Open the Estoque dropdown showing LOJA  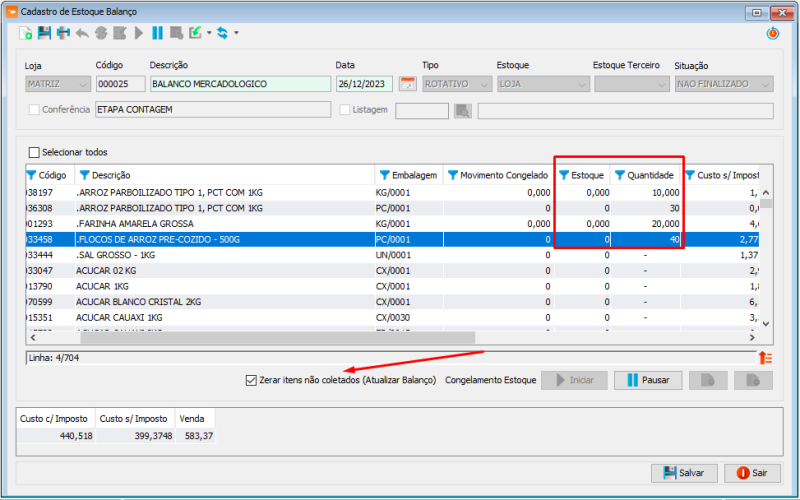pyautogui.click(x=543, y=84)
